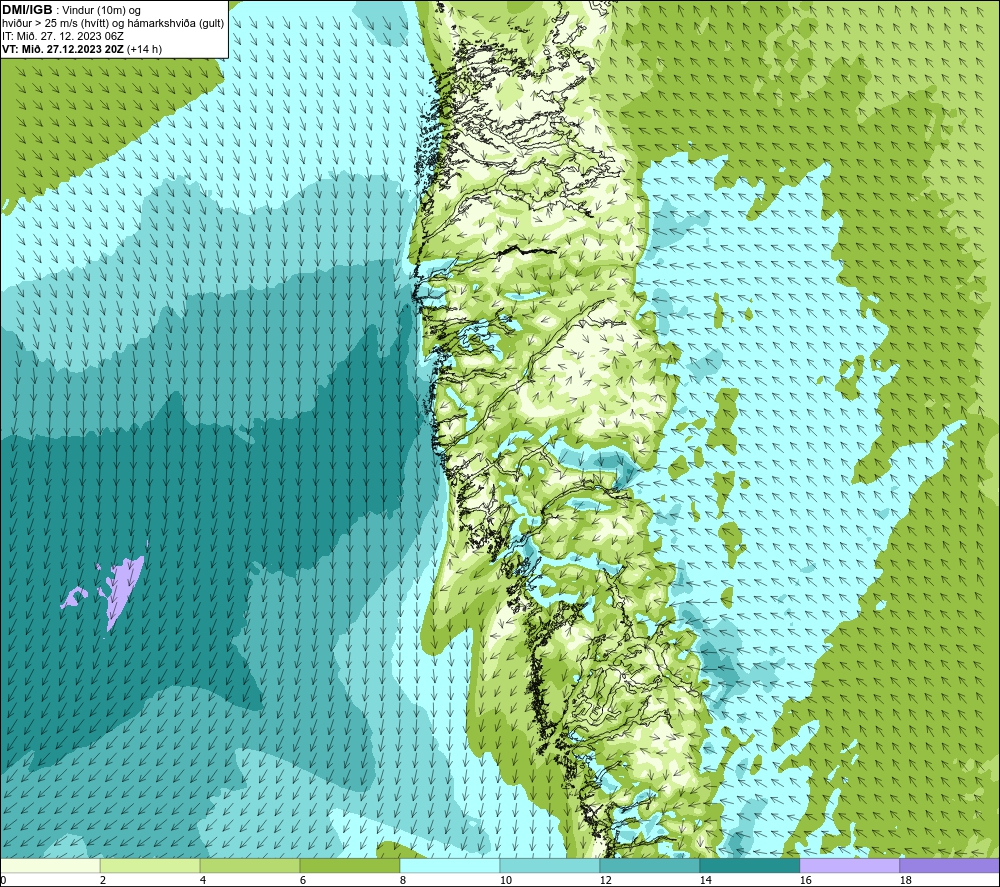Click the legend tick label '16'
The height and width of the screenshot is (887, 1000).
point(805,880)
